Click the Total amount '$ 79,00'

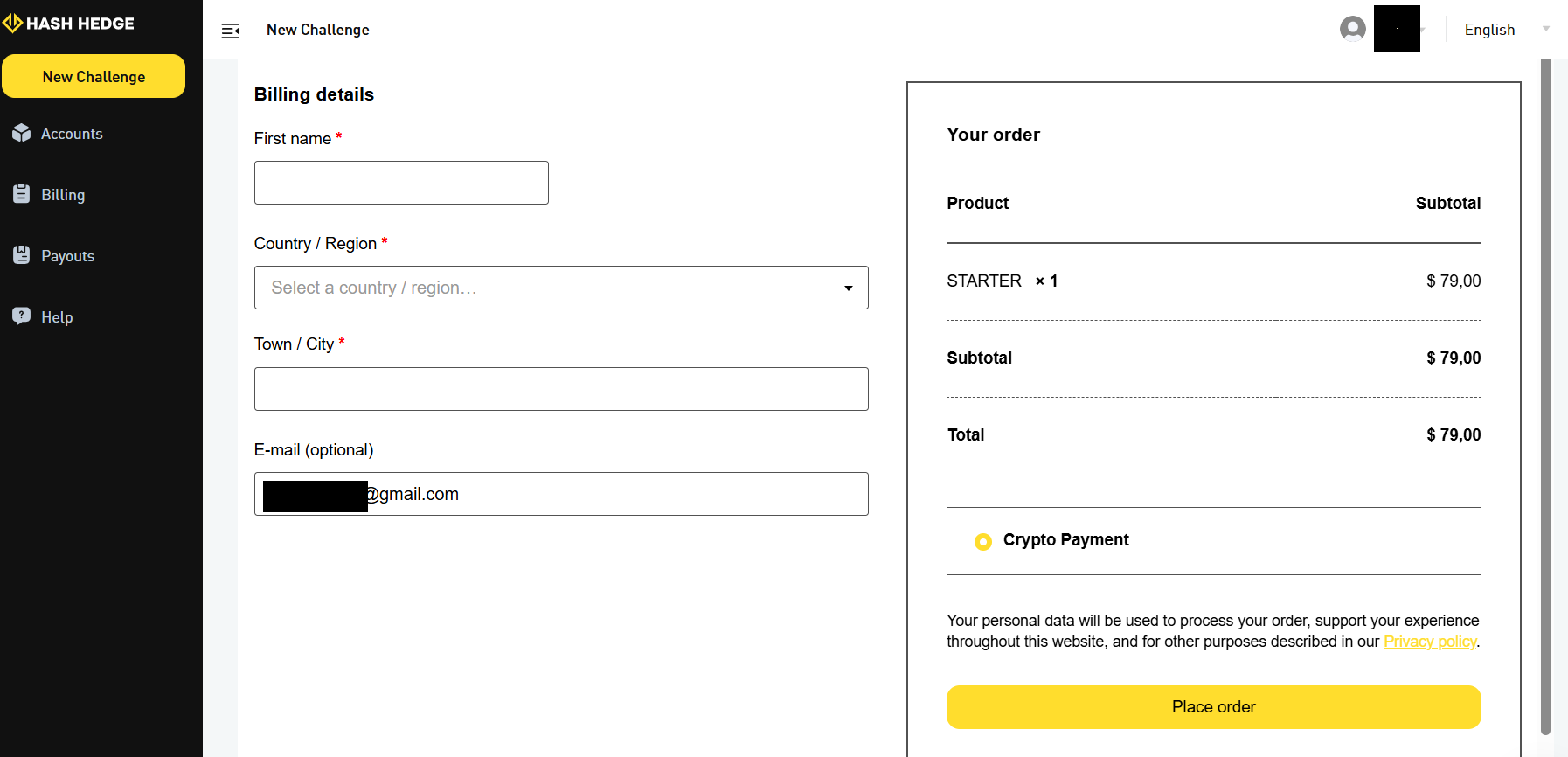point(1454,434)
